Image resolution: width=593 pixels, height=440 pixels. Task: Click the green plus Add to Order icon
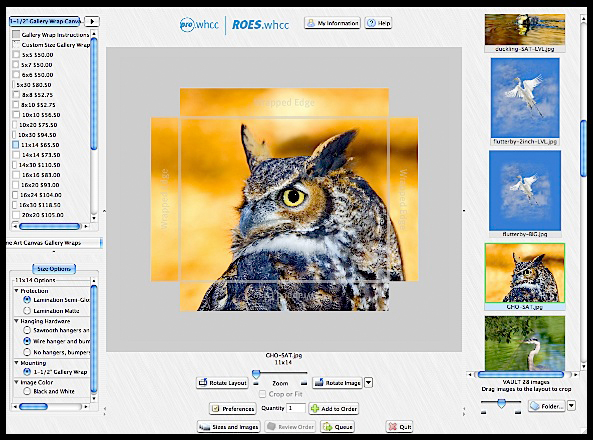315,409
